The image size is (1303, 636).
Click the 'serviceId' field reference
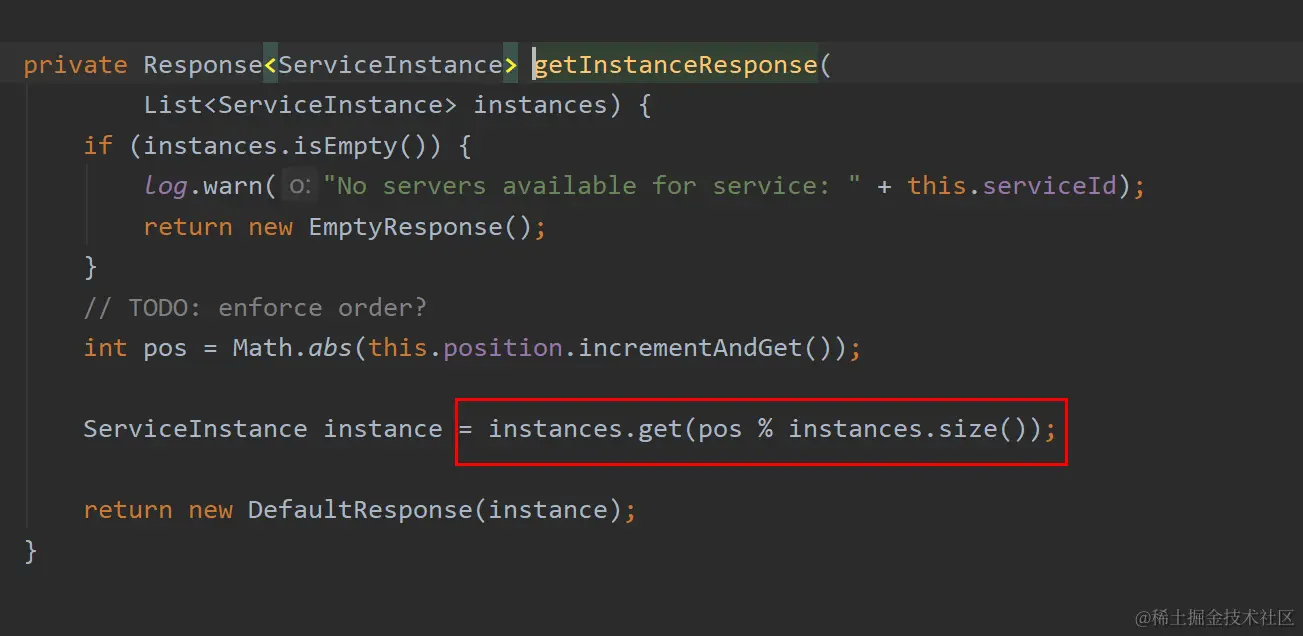tap(1049, 186)
